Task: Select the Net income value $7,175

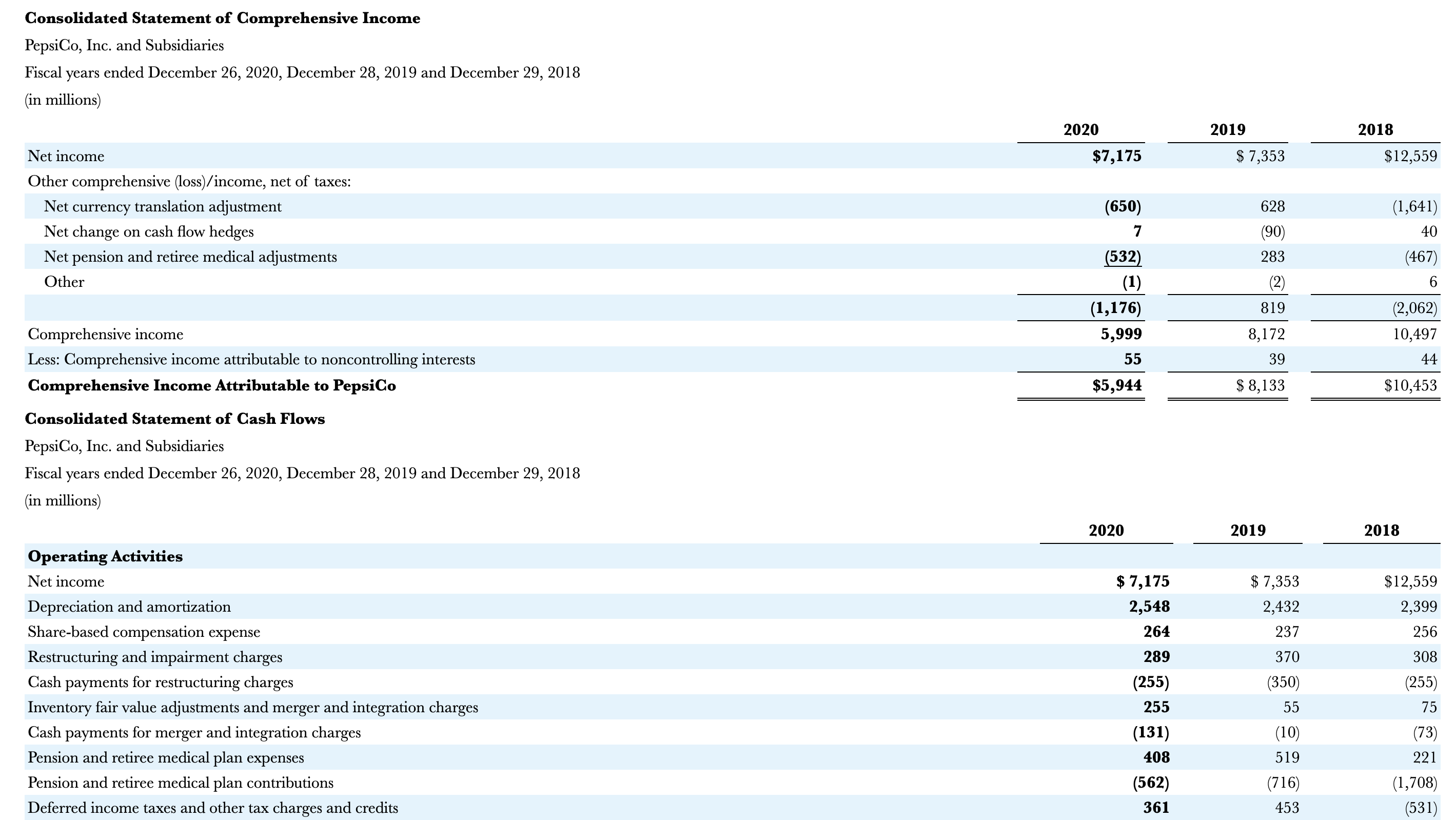Action: tap(1116, 157)
